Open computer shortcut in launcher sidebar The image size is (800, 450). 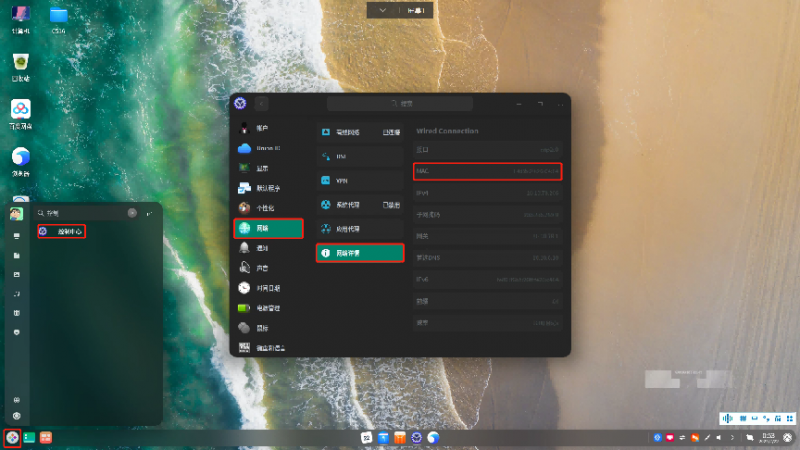[17, 236]
